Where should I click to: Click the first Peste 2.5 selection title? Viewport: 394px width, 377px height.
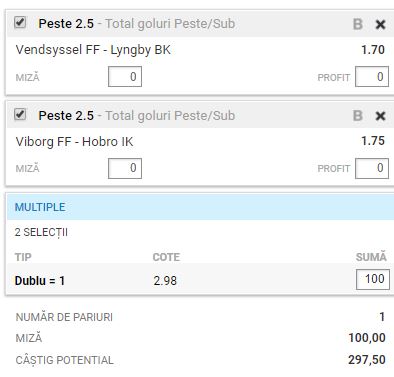pyautogui.click(x=66, y=24)
